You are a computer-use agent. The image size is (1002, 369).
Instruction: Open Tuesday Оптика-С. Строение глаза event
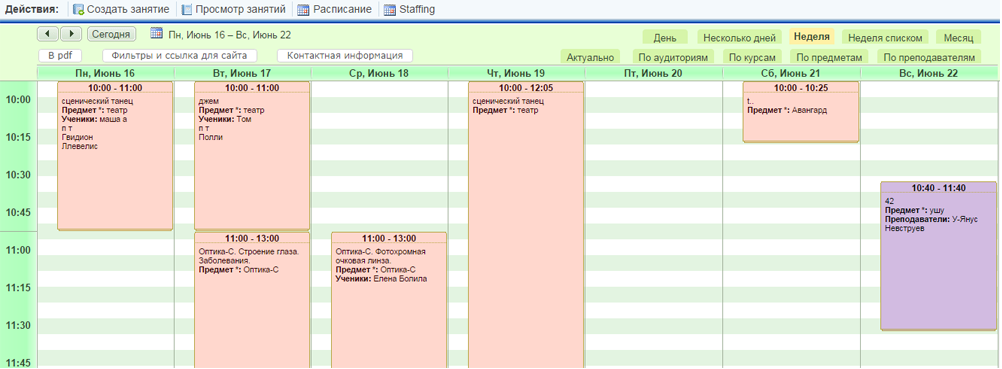tap(252, 300)
